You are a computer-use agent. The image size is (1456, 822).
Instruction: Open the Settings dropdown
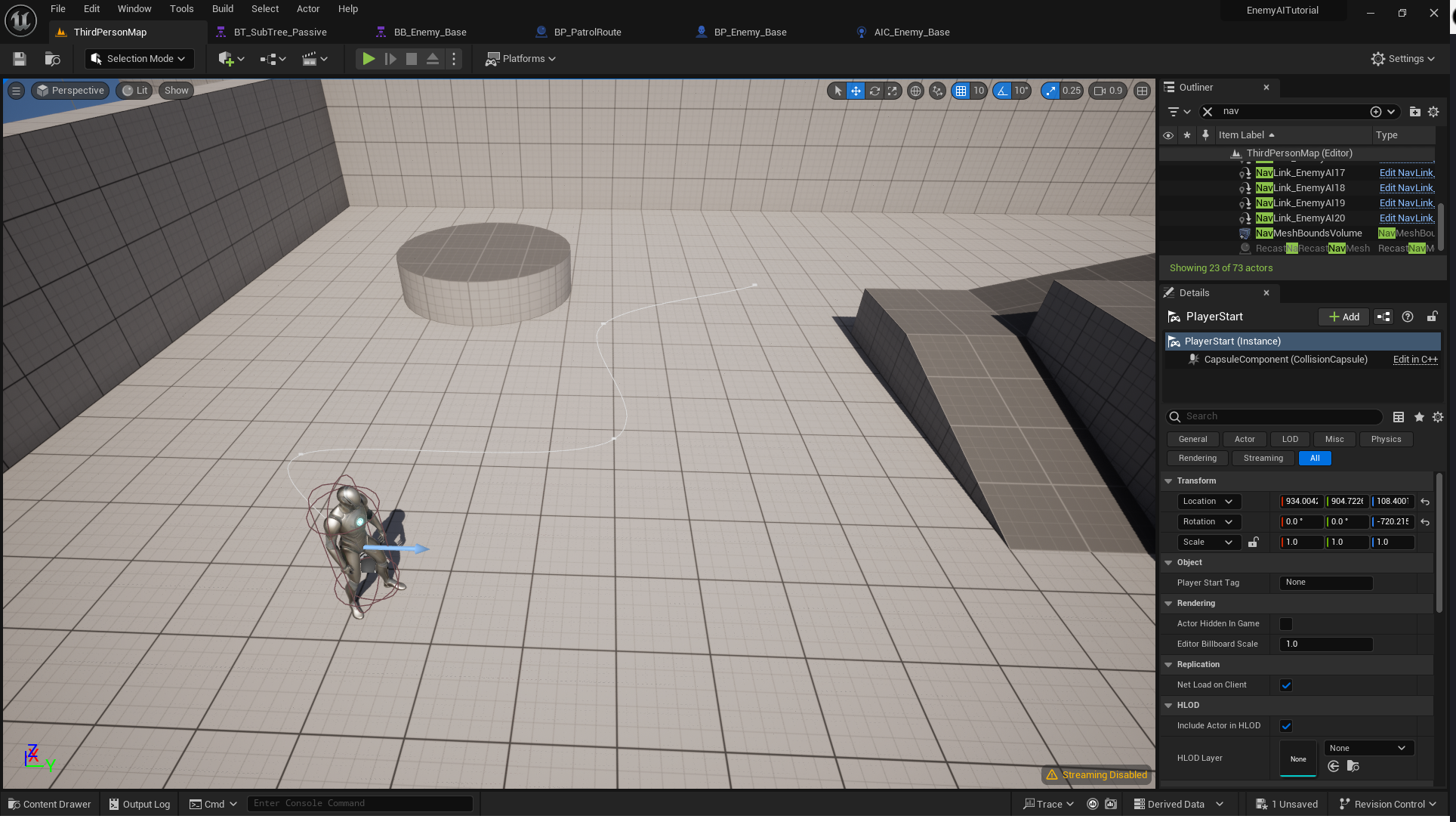point(1403,59)
